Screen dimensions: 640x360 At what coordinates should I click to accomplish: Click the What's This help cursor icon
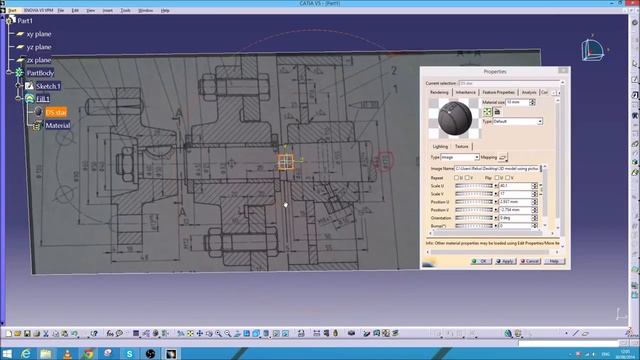point(94,333)
